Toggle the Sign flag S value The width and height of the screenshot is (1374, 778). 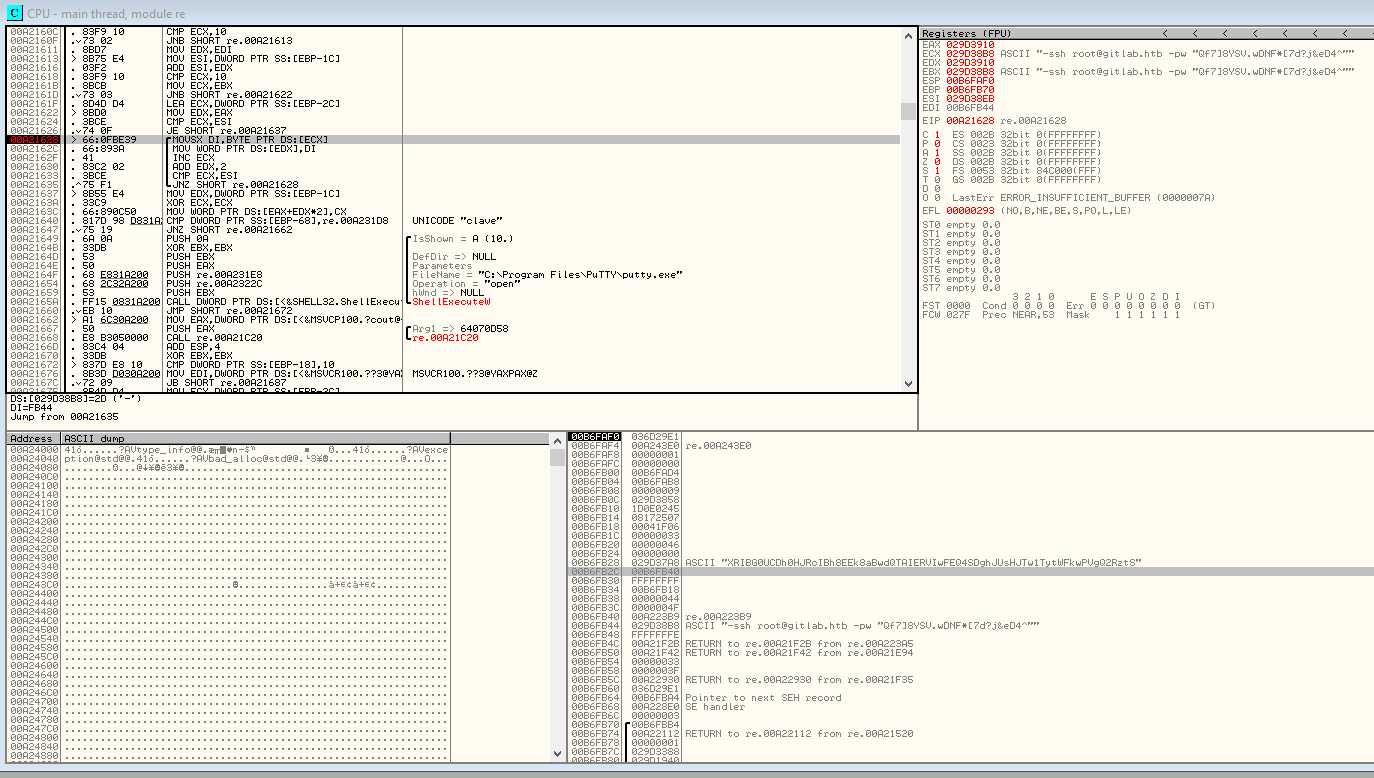click(936, 170)
